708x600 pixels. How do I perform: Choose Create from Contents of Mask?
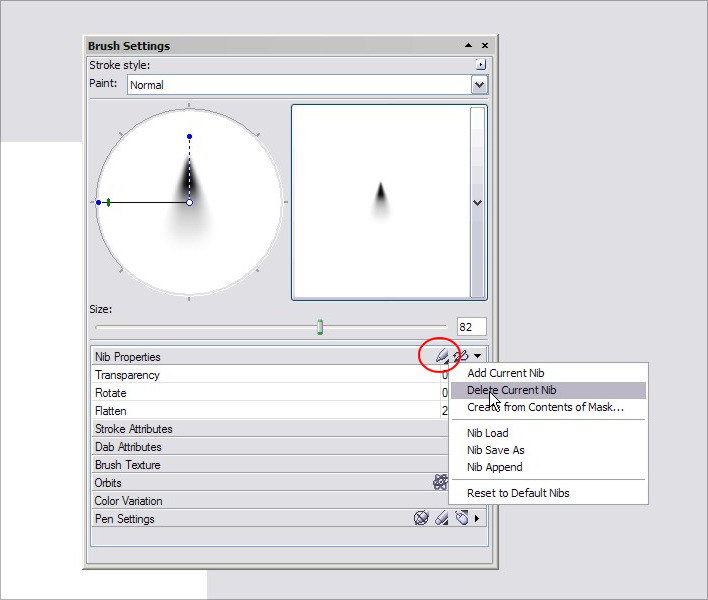pyautogui.click(x=545, y=407)
